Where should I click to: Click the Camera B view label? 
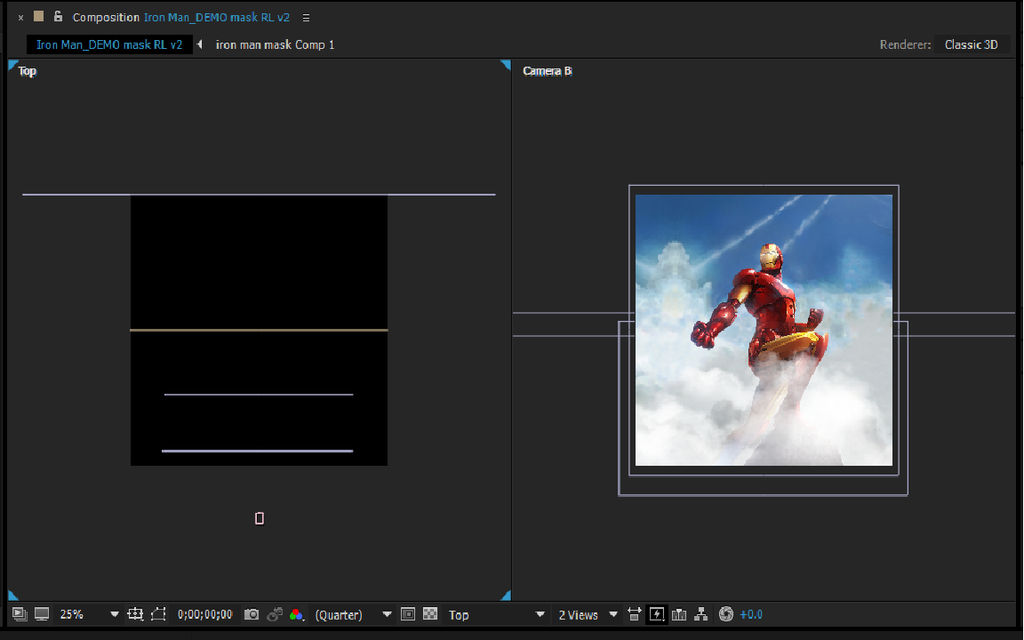tap(547, 71)
